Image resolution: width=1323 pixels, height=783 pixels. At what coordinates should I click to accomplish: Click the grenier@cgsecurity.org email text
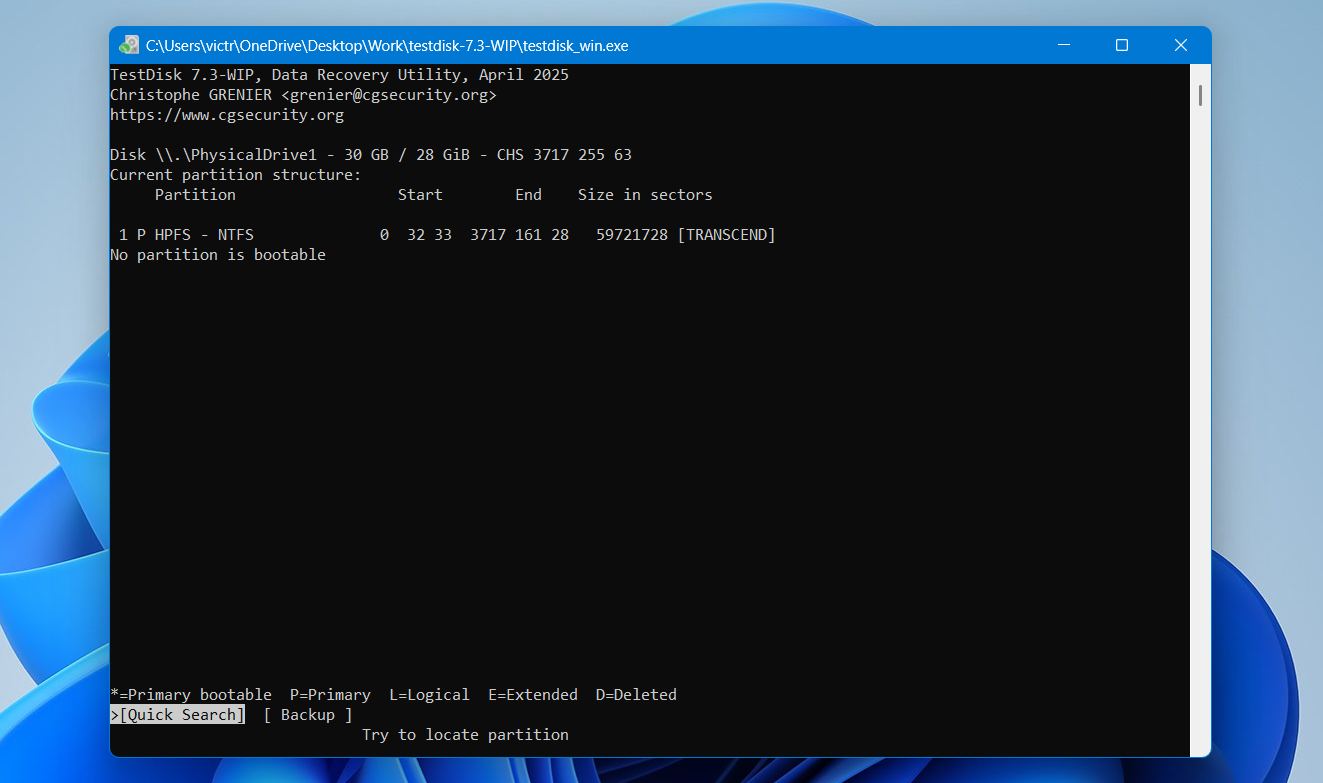389,95
